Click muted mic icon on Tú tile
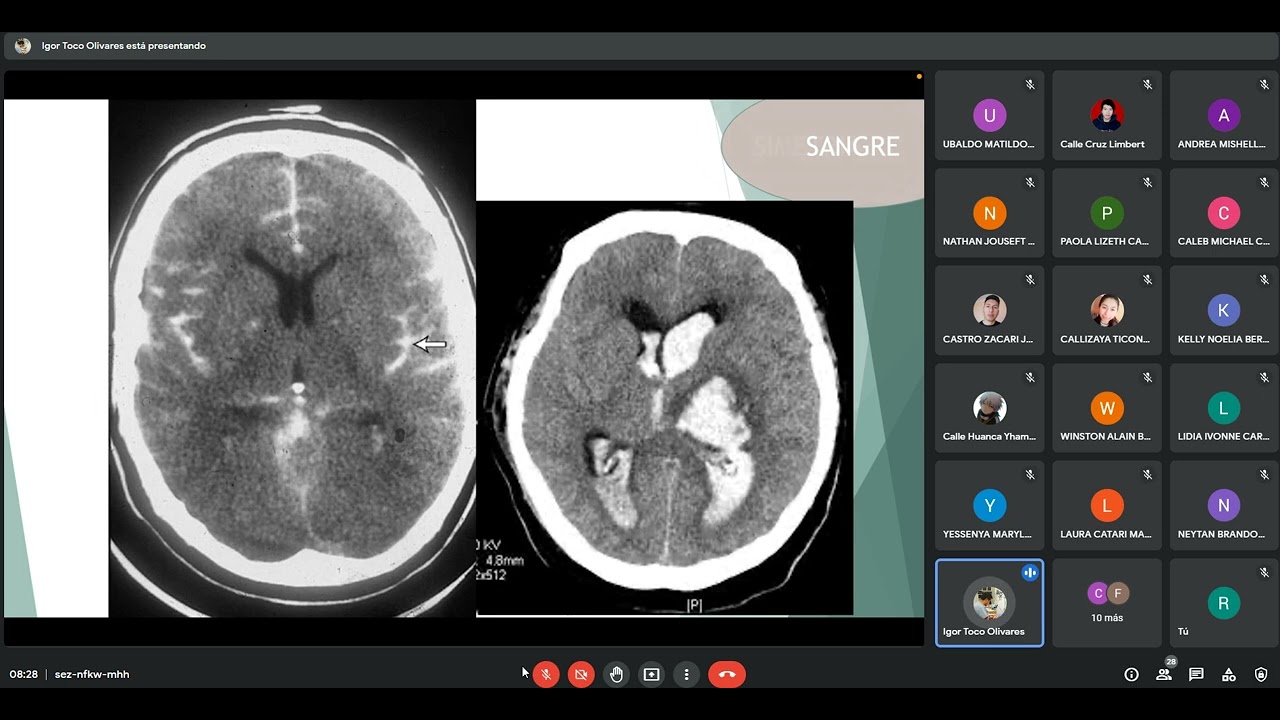 [x=1265, y=573]
